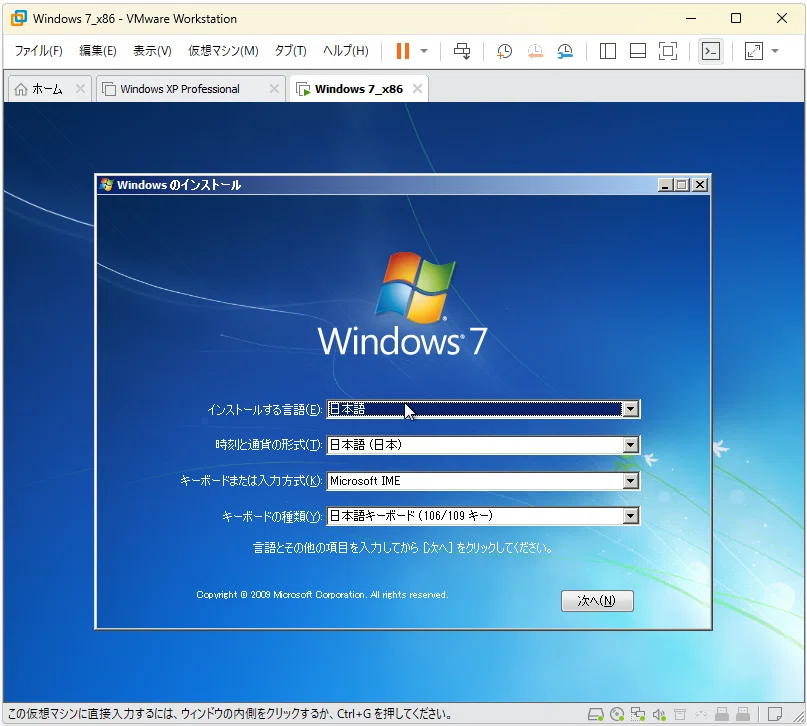
Task: Click the VMware Workstation title bar logo
Action: click(19, 19)
